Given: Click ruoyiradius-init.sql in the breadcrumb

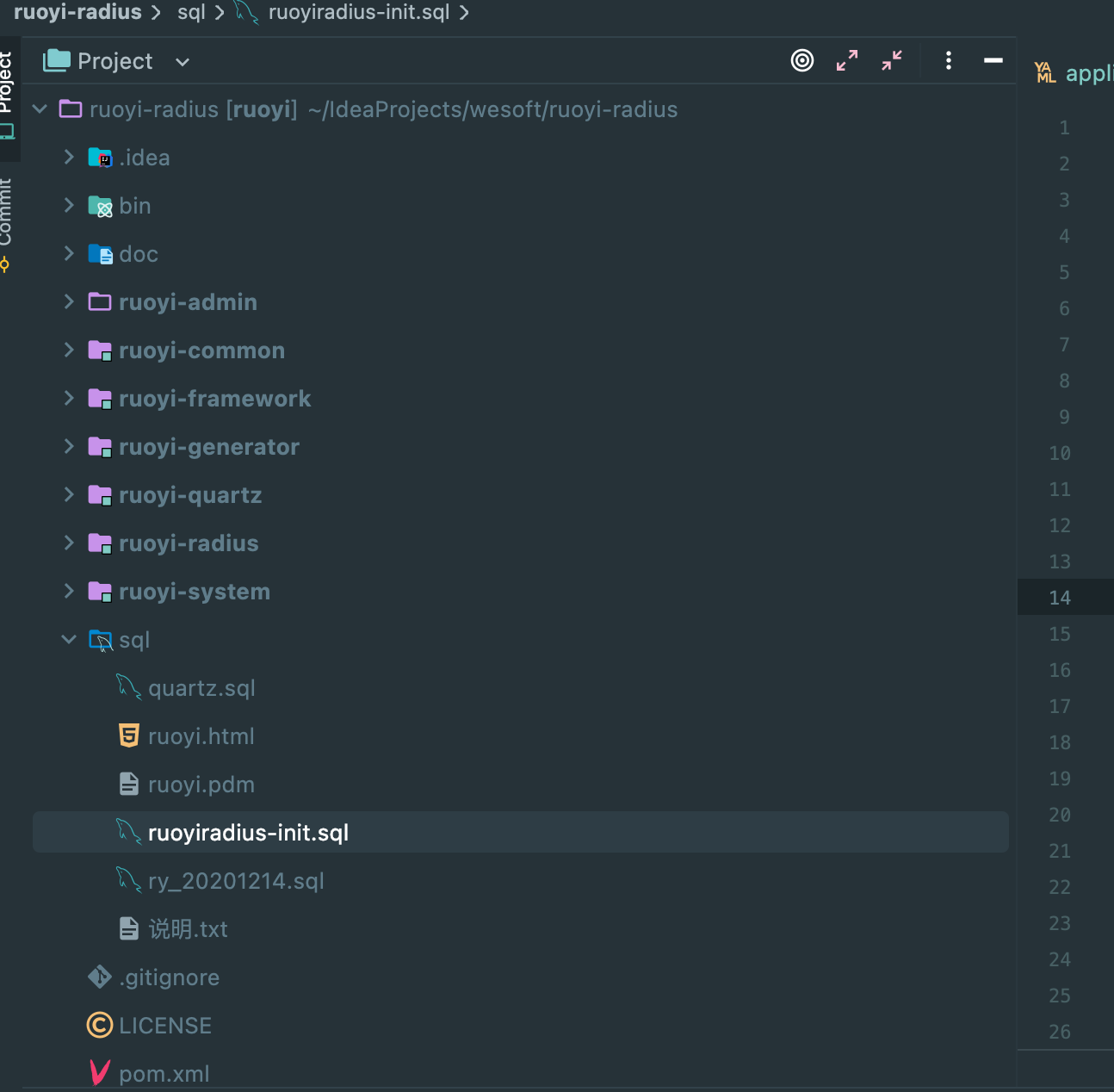Looking at the screenshot, I should tap(359, 12).
